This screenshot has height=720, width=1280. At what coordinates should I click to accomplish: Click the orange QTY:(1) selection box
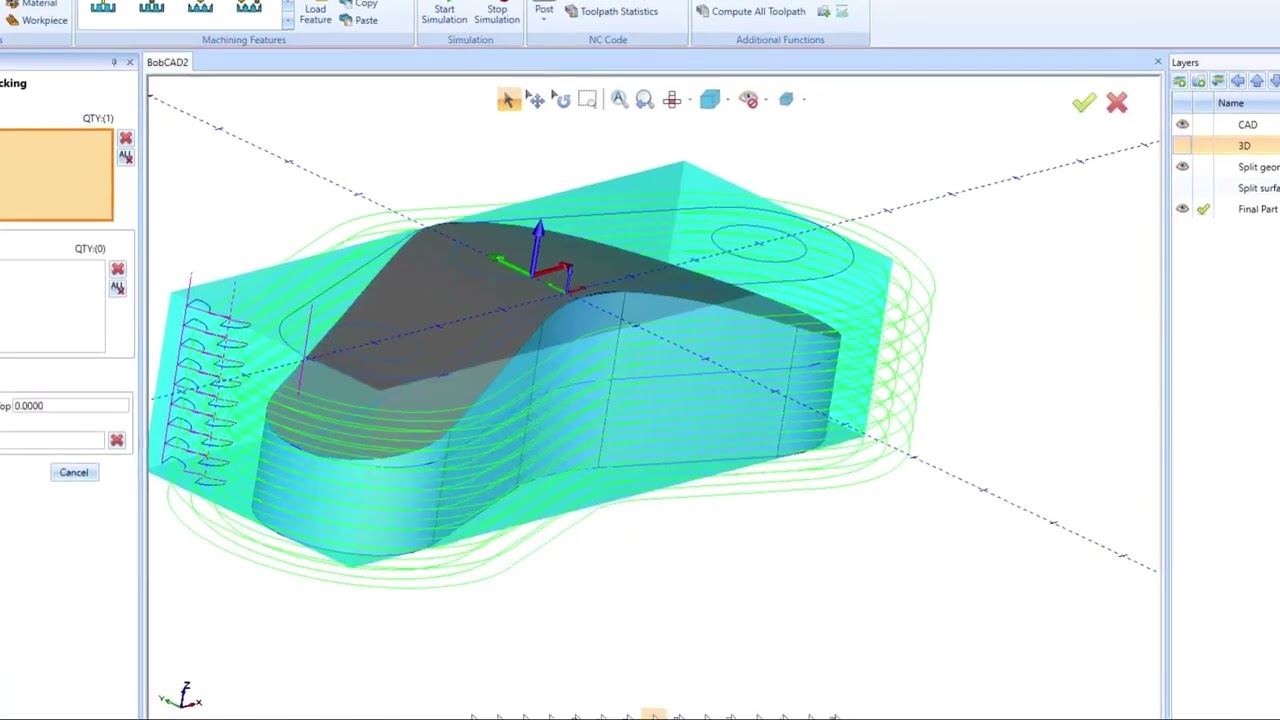56,175
